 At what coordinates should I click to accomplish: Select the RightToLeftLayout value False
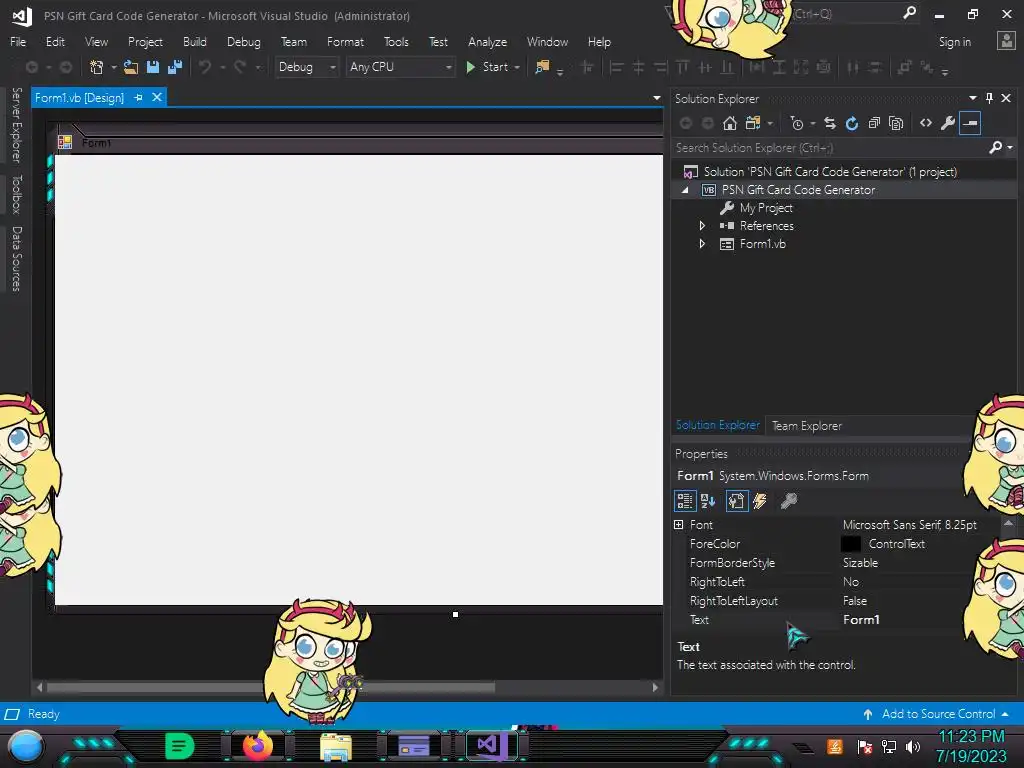tap(855, 600)
